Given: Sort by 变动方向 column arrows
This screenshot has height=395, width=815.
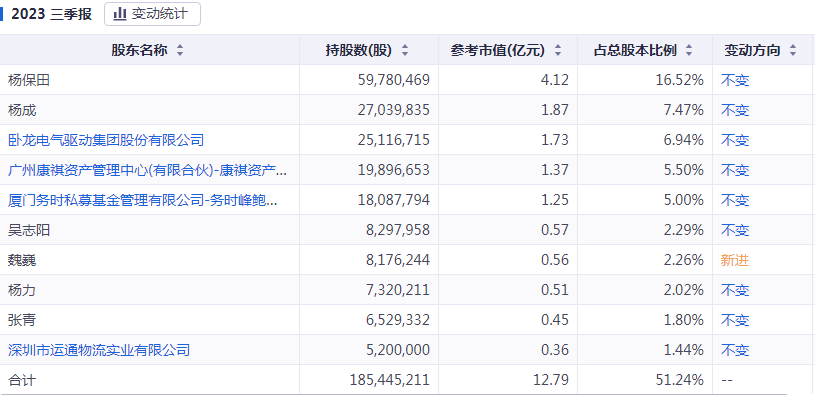Looking at the screenshot, I should [x=793, y=51].
